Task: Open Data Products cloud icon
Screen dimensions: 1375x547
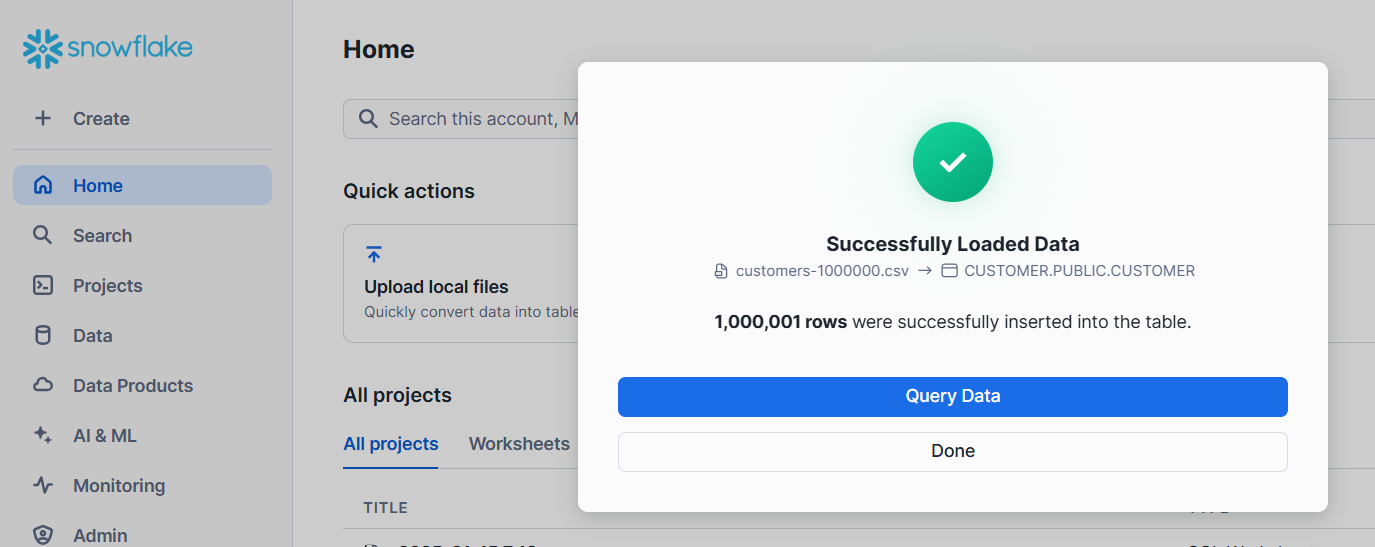Action: pyautogui.click(x=43, y=385)
